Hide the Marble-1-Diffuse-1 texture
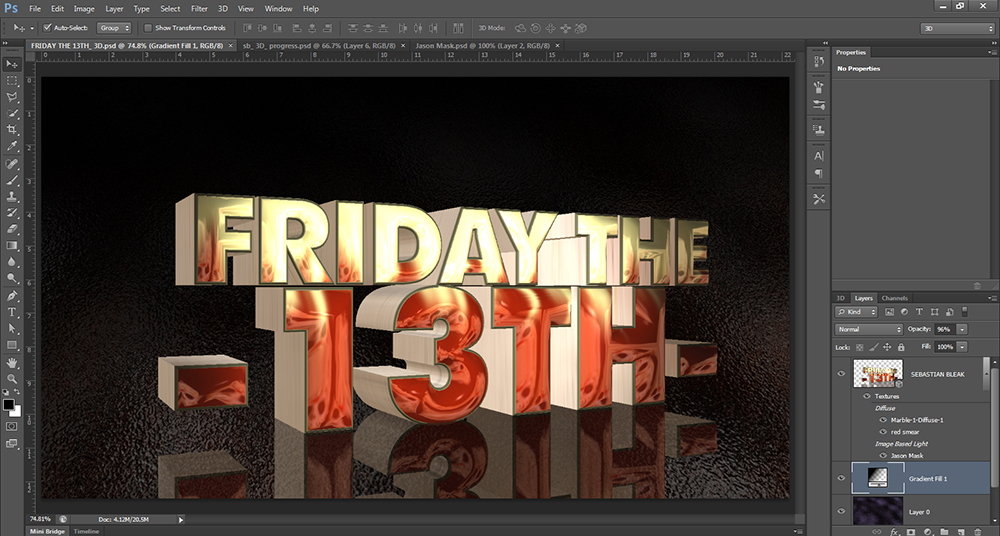 [x=882, y=419]
